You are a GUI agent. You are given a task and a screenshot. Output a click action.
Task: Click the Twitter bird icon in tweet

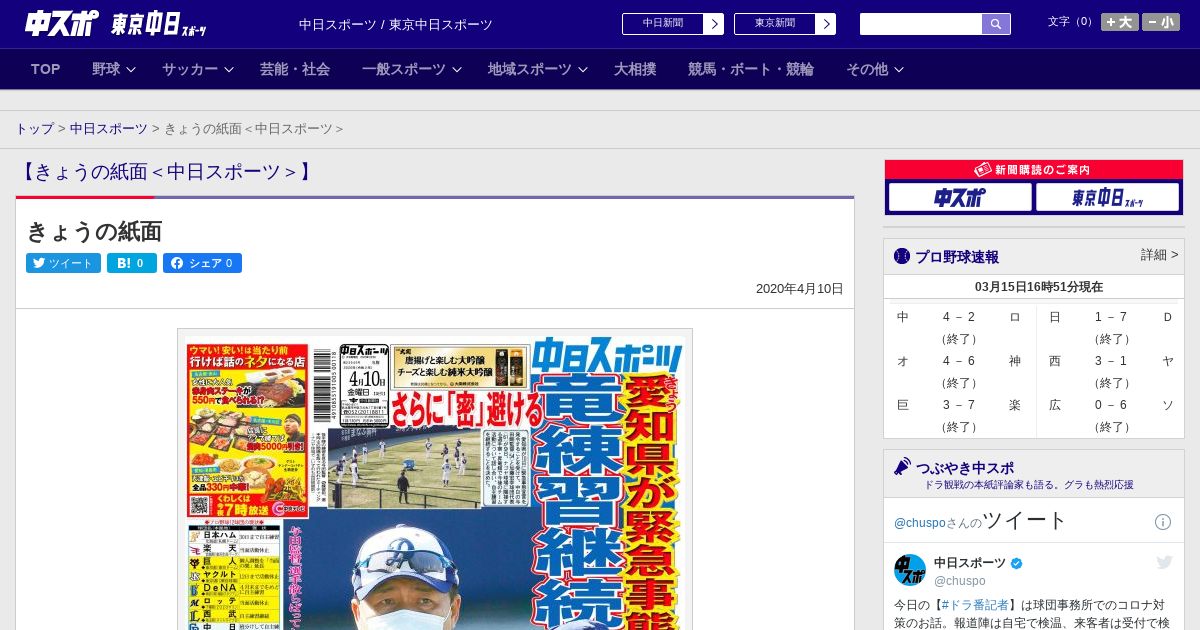tap(1164, 563)
